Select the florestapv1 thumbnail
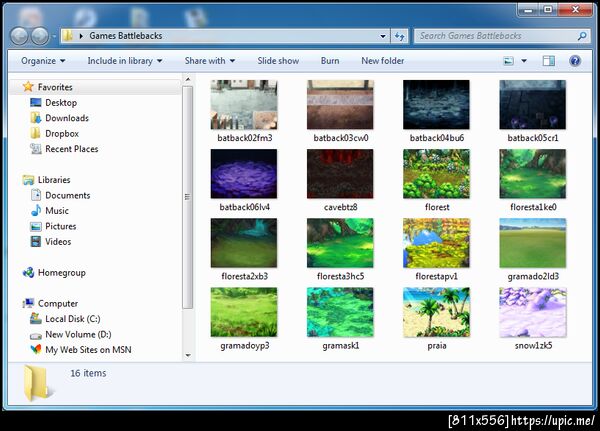The width and height of the screenshot is (600, 431). point(436,243)
